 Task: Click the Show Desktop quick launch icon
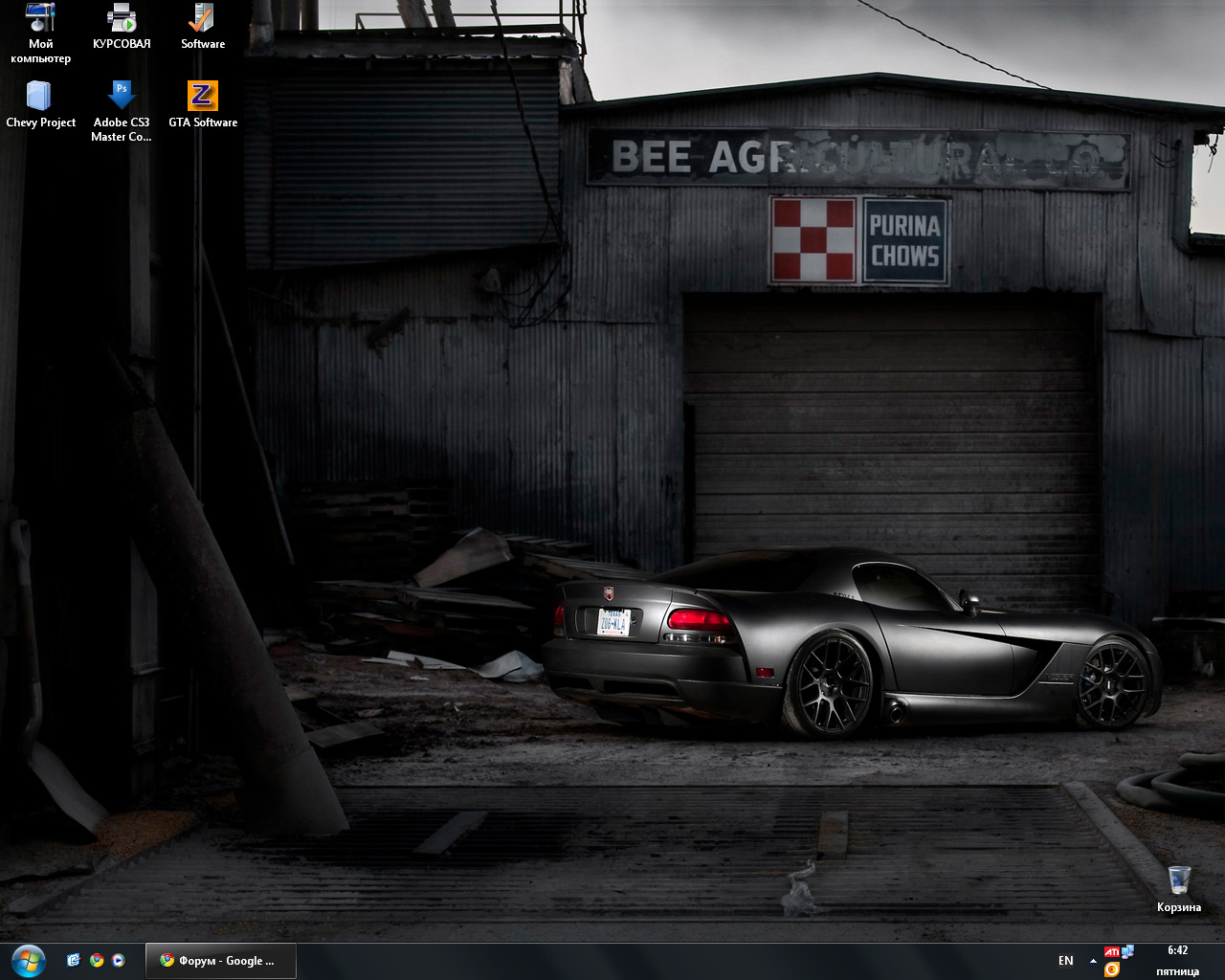[x=74, y=960]
